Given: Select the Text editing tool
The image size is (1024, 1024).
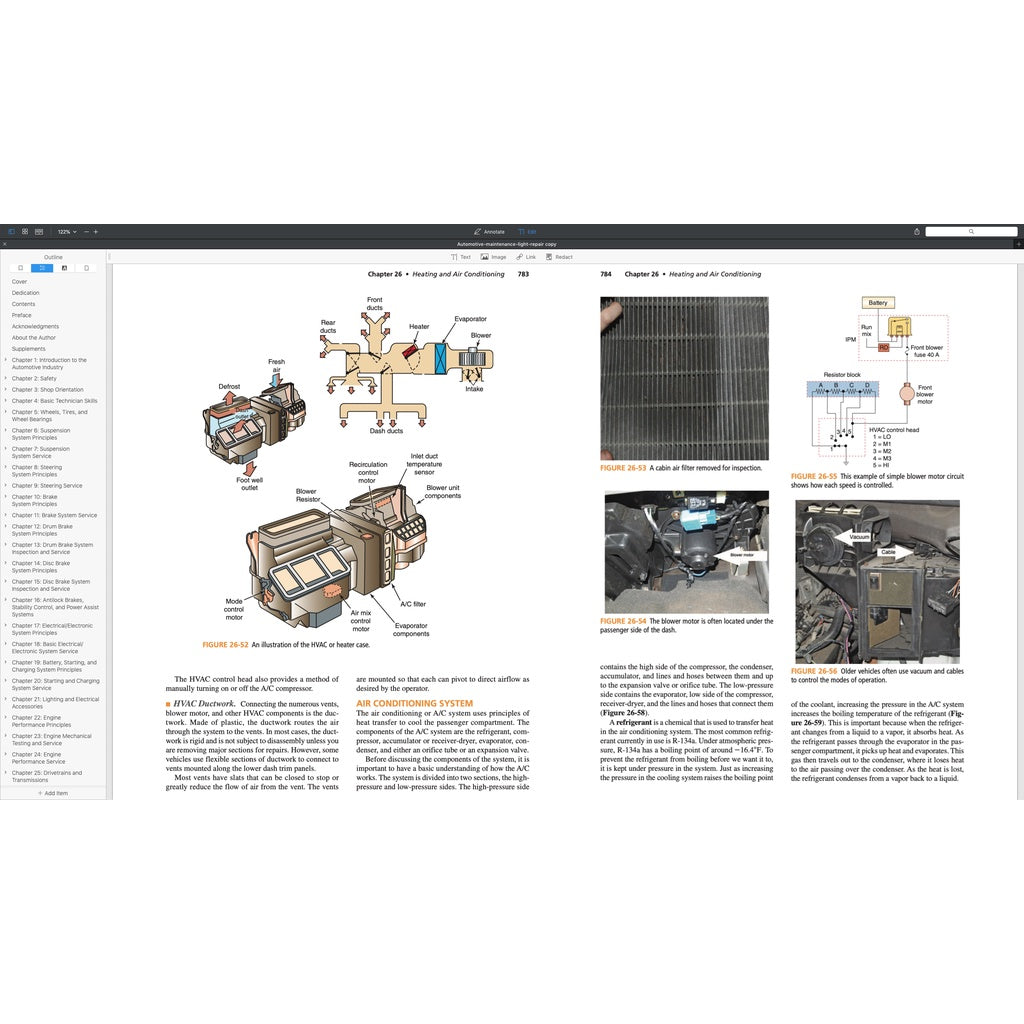Looking at the screenshot, I should coord(460,257).
